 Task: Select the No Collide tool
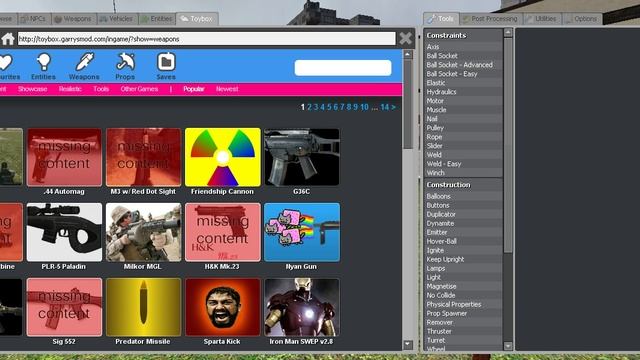[463, 295]
